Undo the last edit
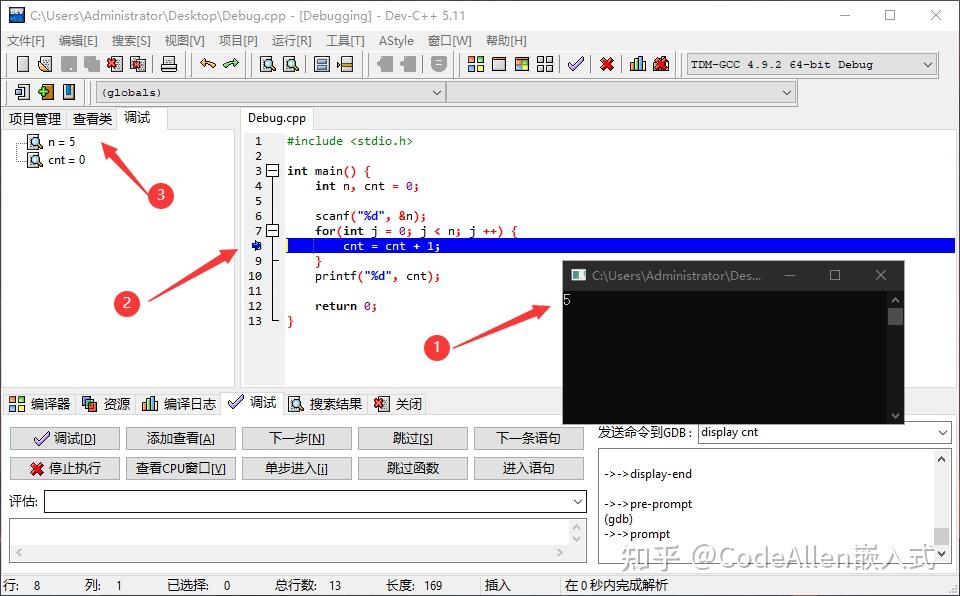Image resolution: width=960 pixels, height=596 pixels. coord(206,64)
